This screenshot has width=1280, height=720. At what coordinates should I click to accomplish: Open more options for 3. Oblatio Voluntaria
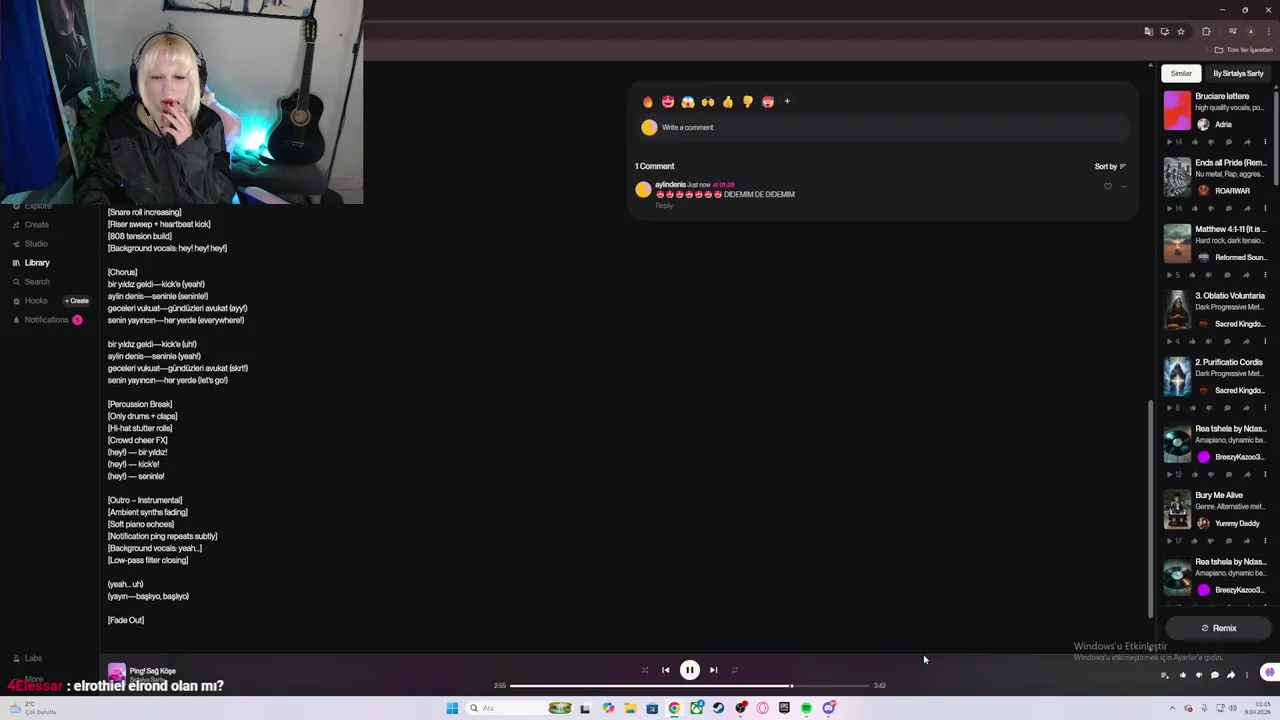point(1265,341)
